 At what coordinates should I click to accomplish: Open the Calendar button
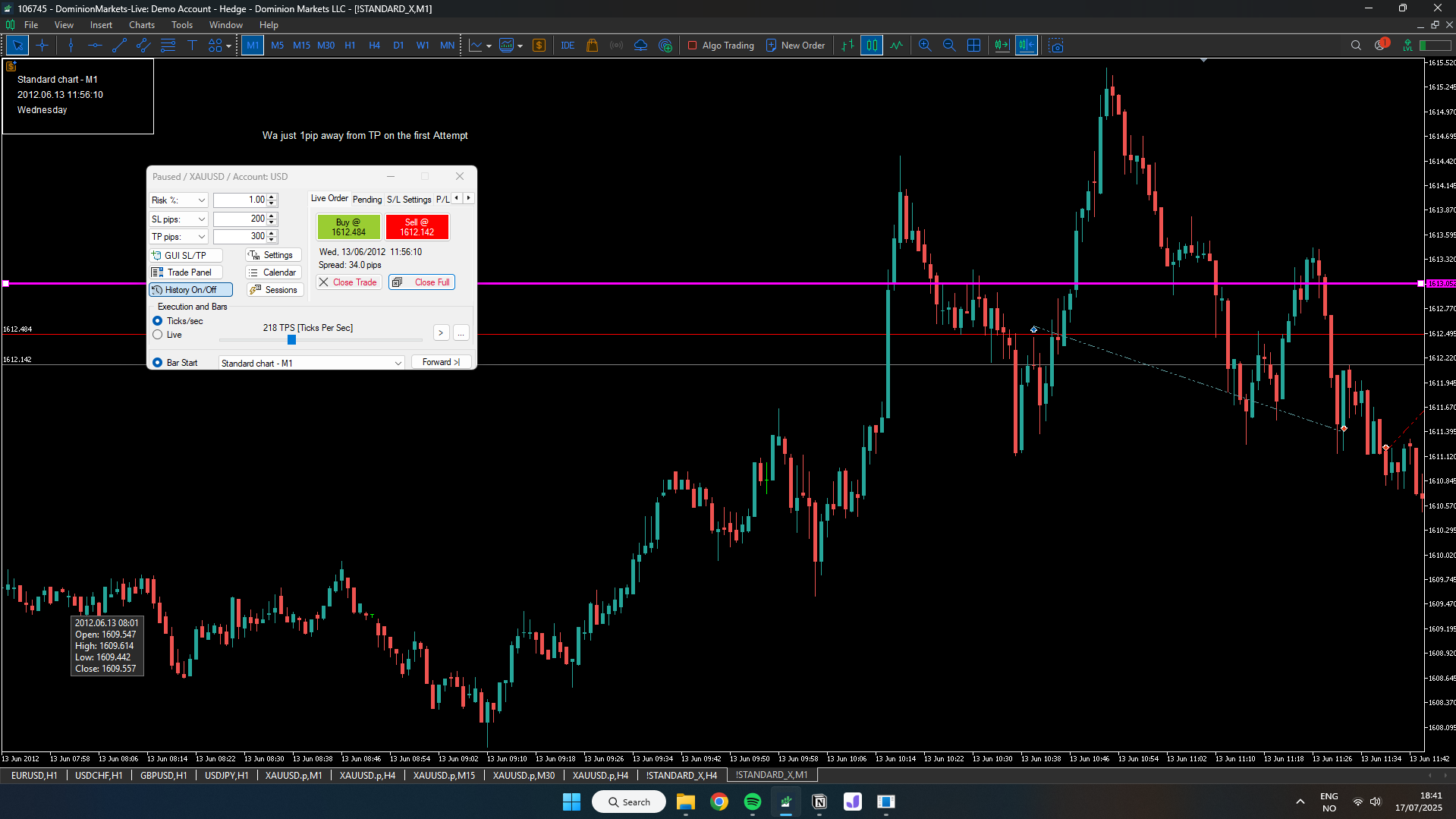(273, 272)
